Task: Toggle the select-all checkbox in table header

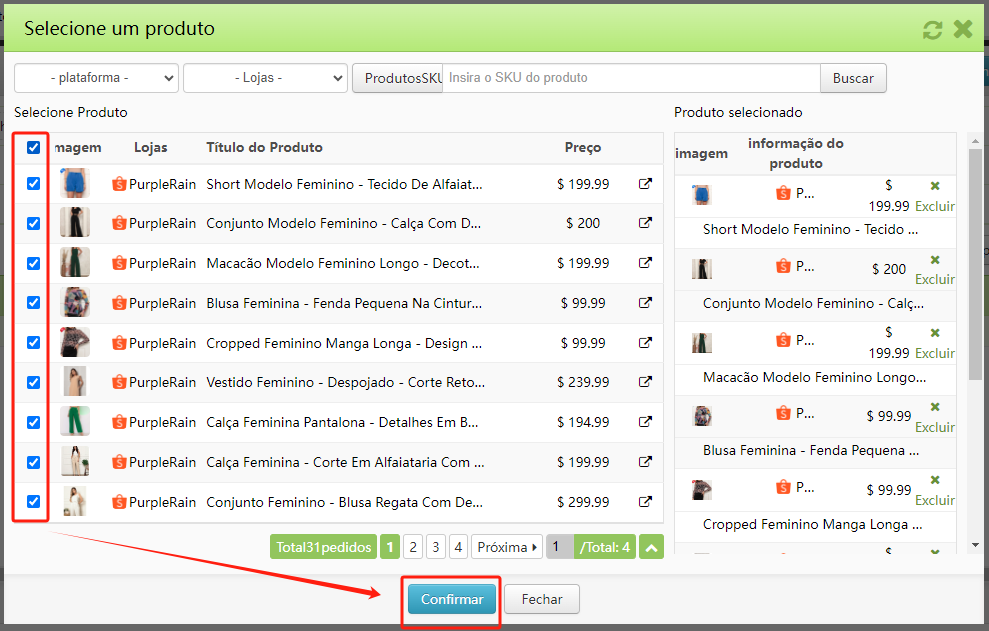Action: click(33, 148)
